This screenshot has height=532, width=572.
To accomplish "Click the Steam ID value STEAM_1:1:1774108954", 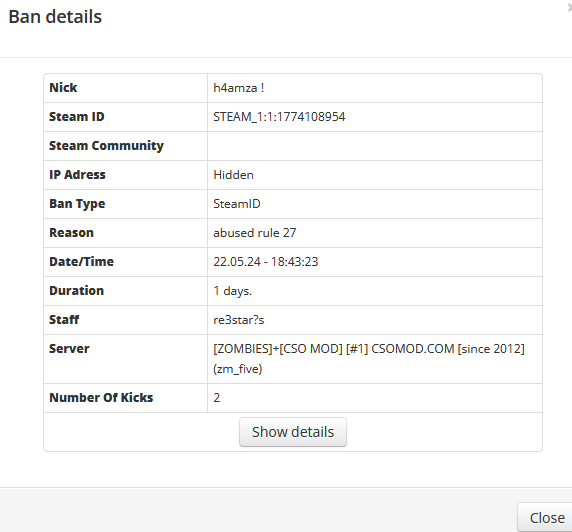I will [279, 117].
